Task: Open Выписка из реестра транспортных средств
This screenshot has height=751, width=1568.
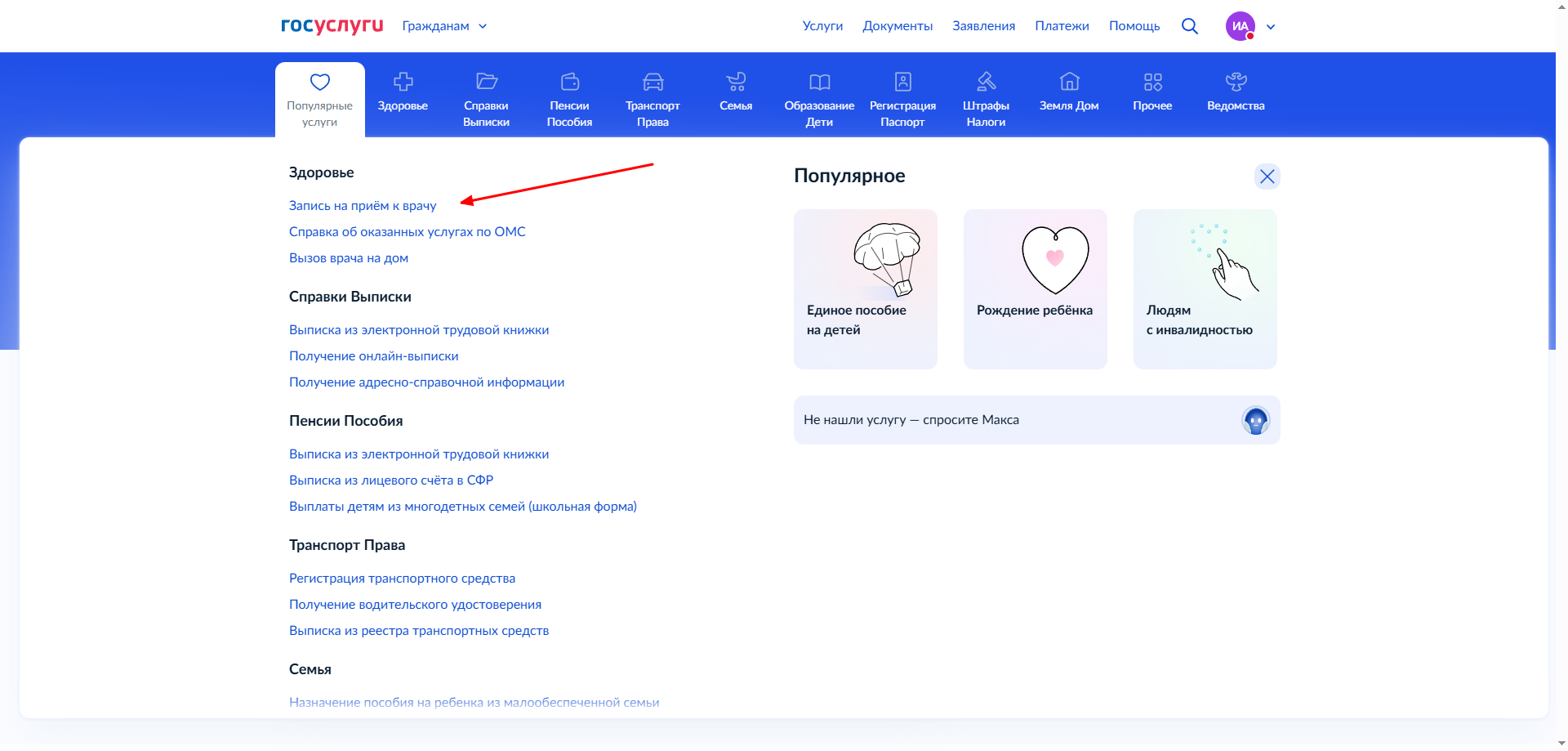Action: (x=419, y=631)
